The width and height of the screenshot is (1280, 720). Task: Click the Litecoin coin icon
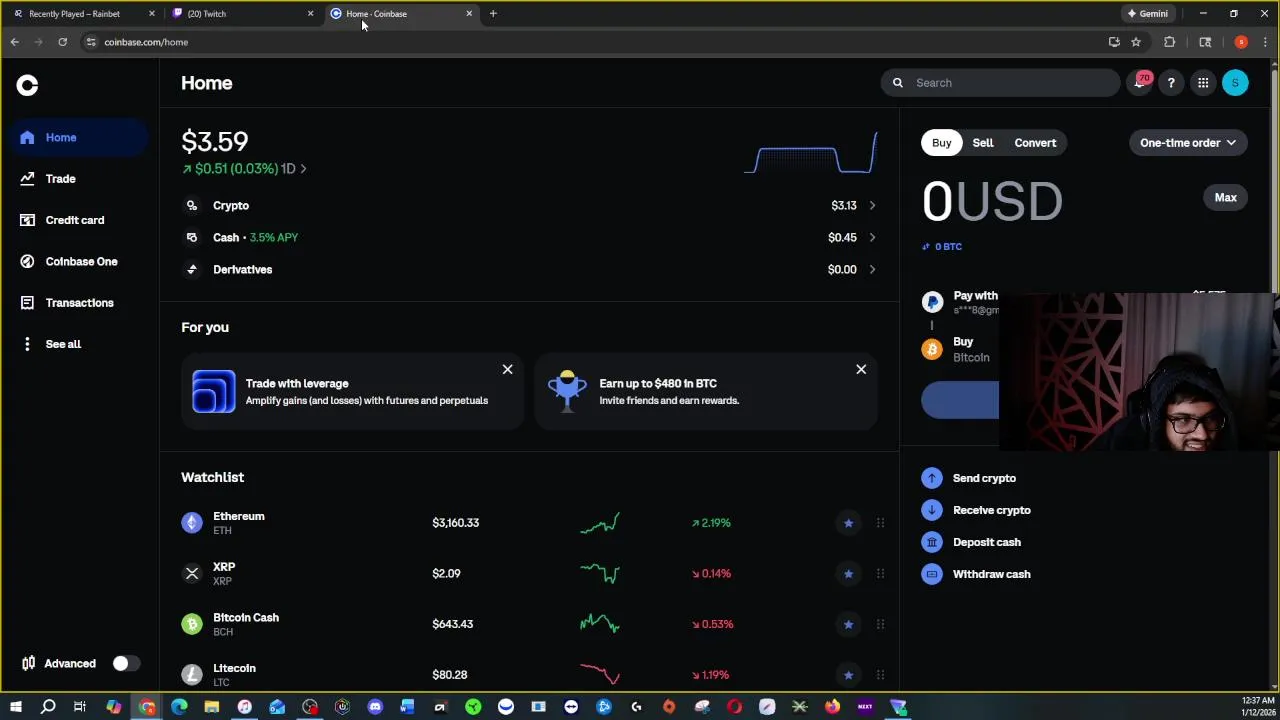192,675
